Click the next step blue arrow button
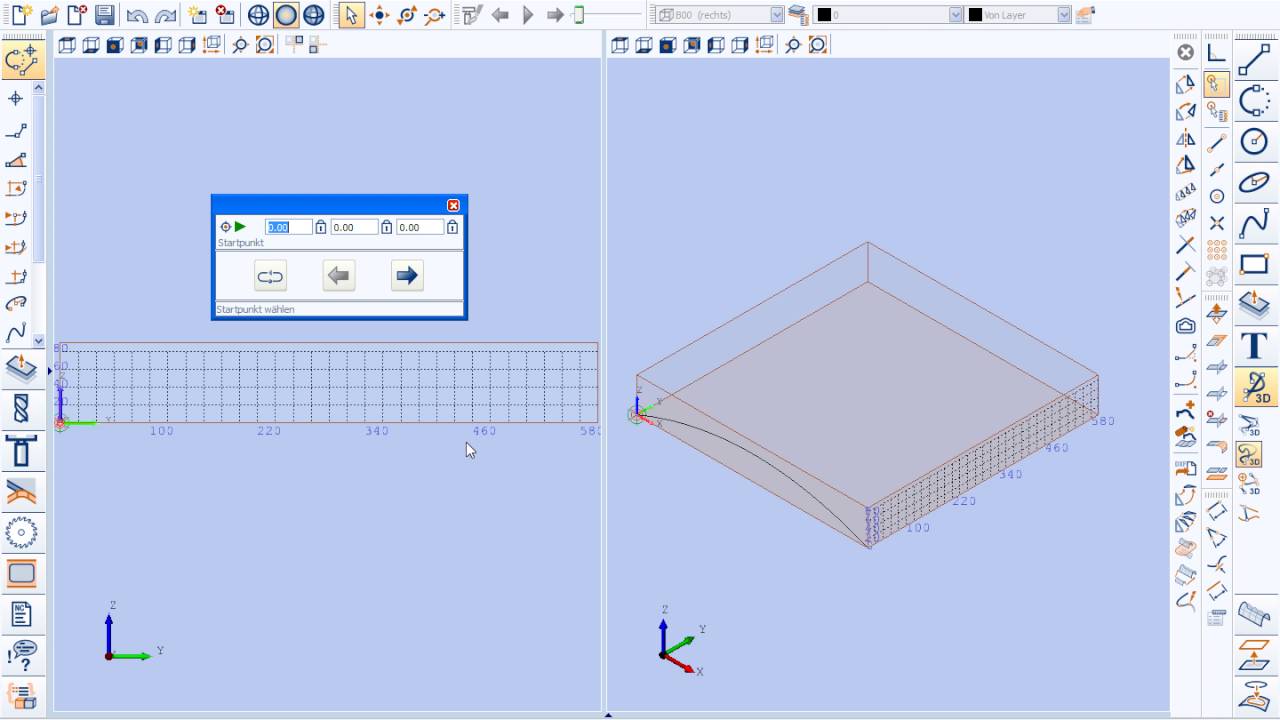1280x720 pixels. [x=407, y=276]
